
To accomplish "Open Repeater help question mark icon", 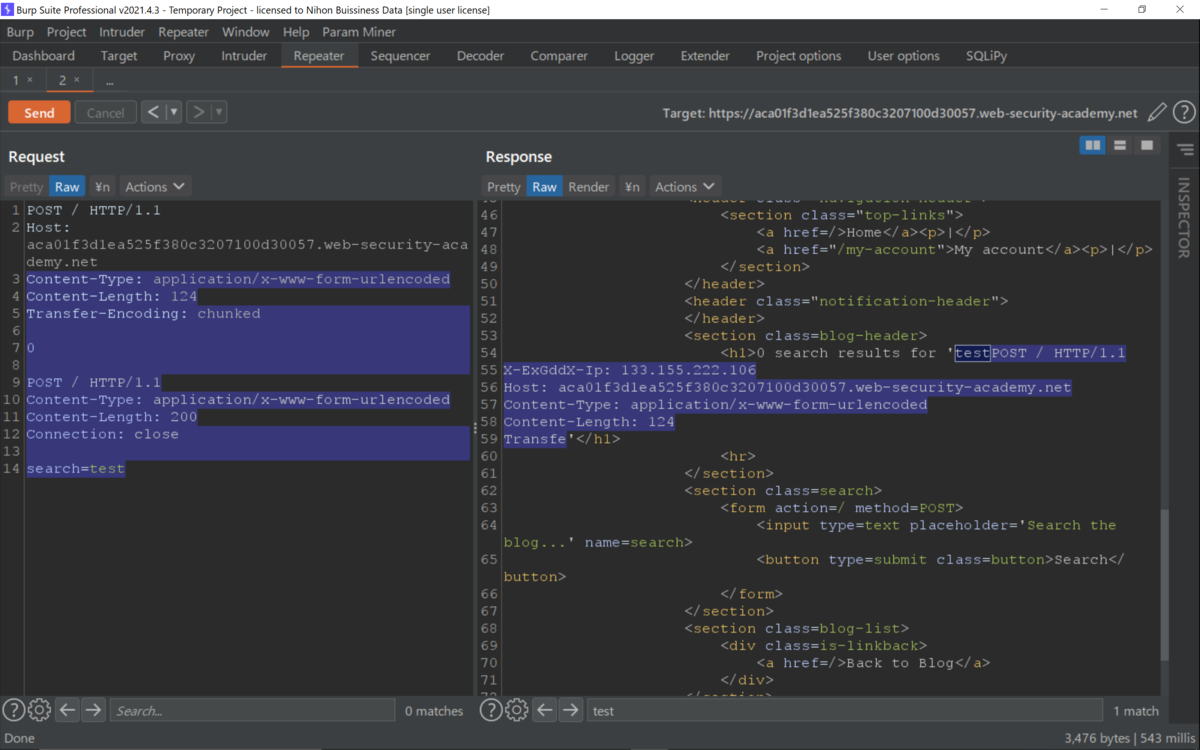I will (1184, 113).
